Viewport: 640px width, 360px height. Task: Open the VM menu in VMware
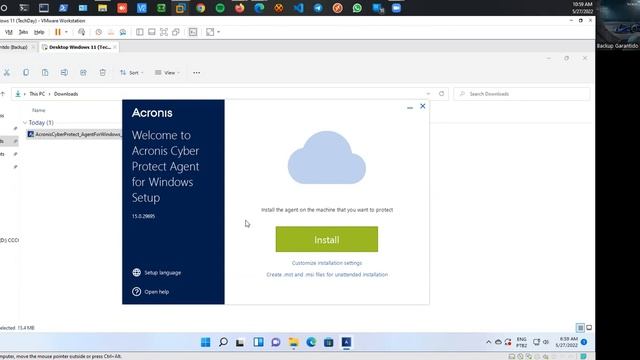[9, 32]
